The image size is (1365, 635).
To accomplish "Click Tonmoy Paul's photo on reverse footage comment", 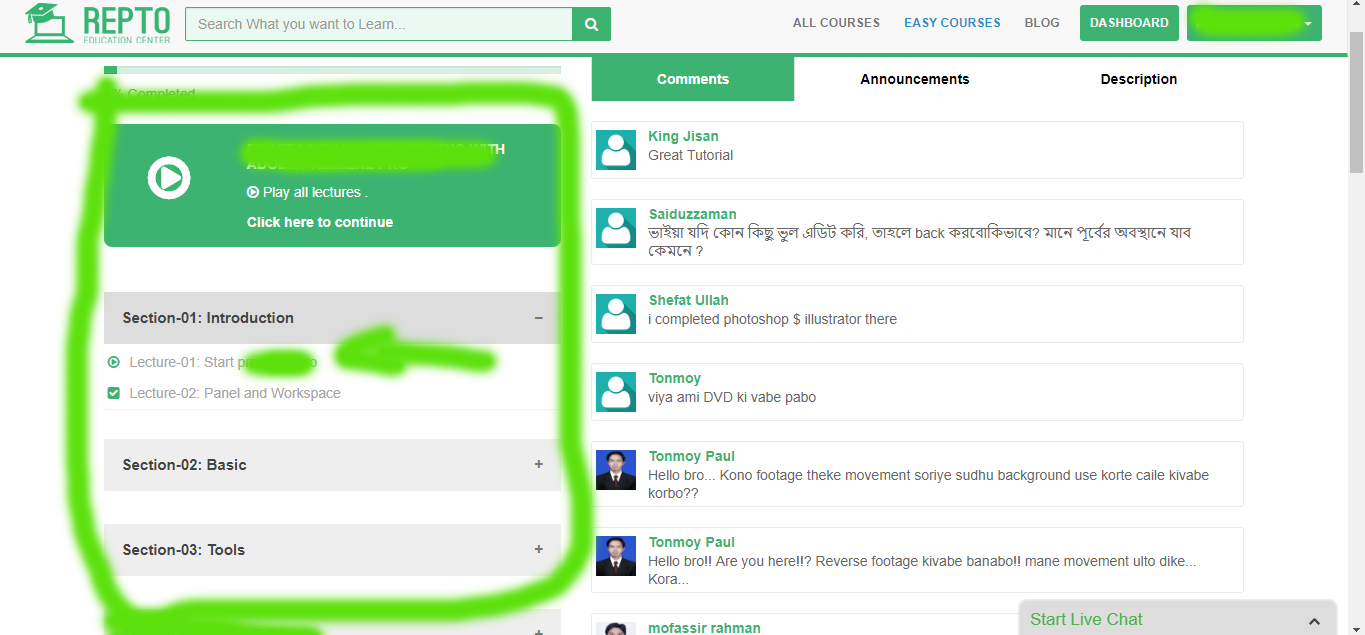I will tap(616, 556).
